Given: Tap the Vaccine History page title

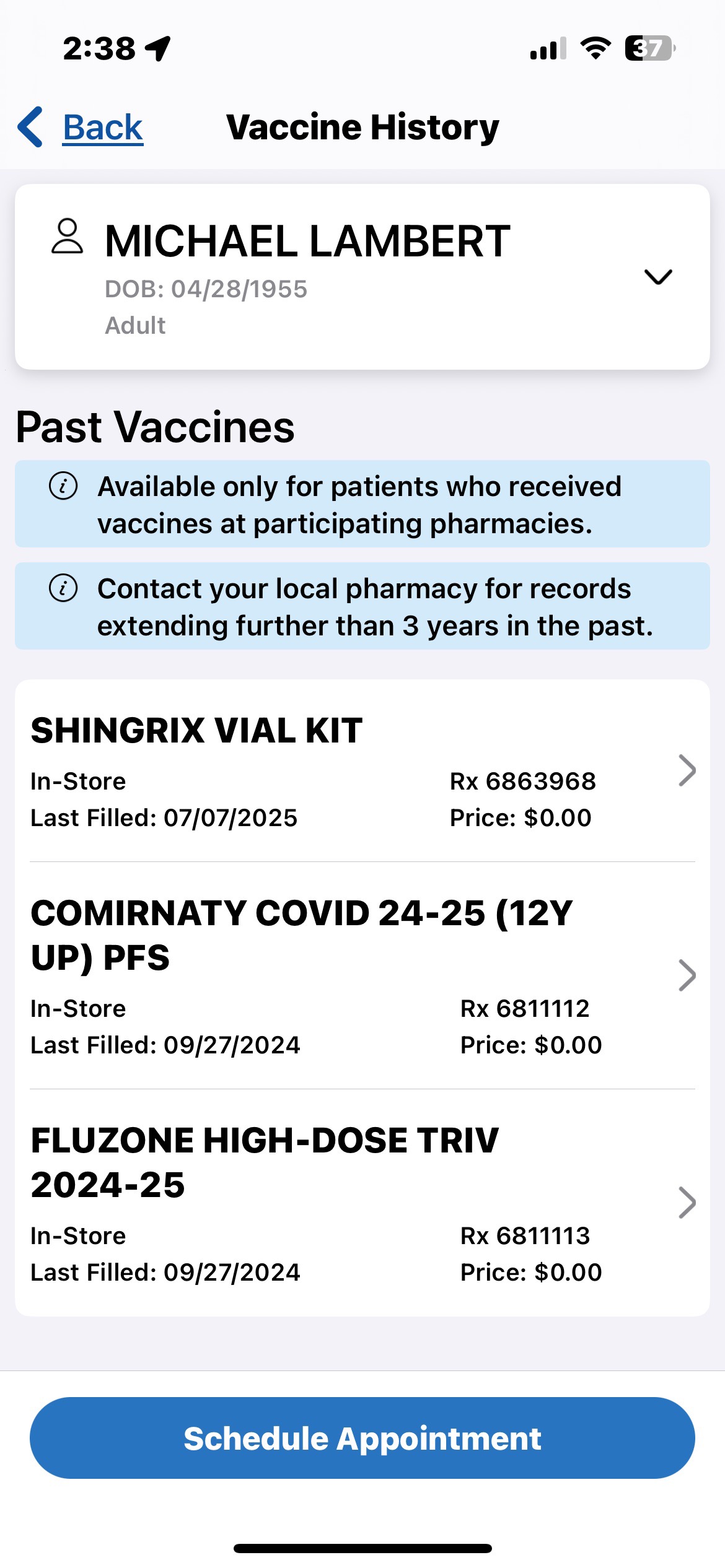Looking at the screenshot, I should coord(362,128).
